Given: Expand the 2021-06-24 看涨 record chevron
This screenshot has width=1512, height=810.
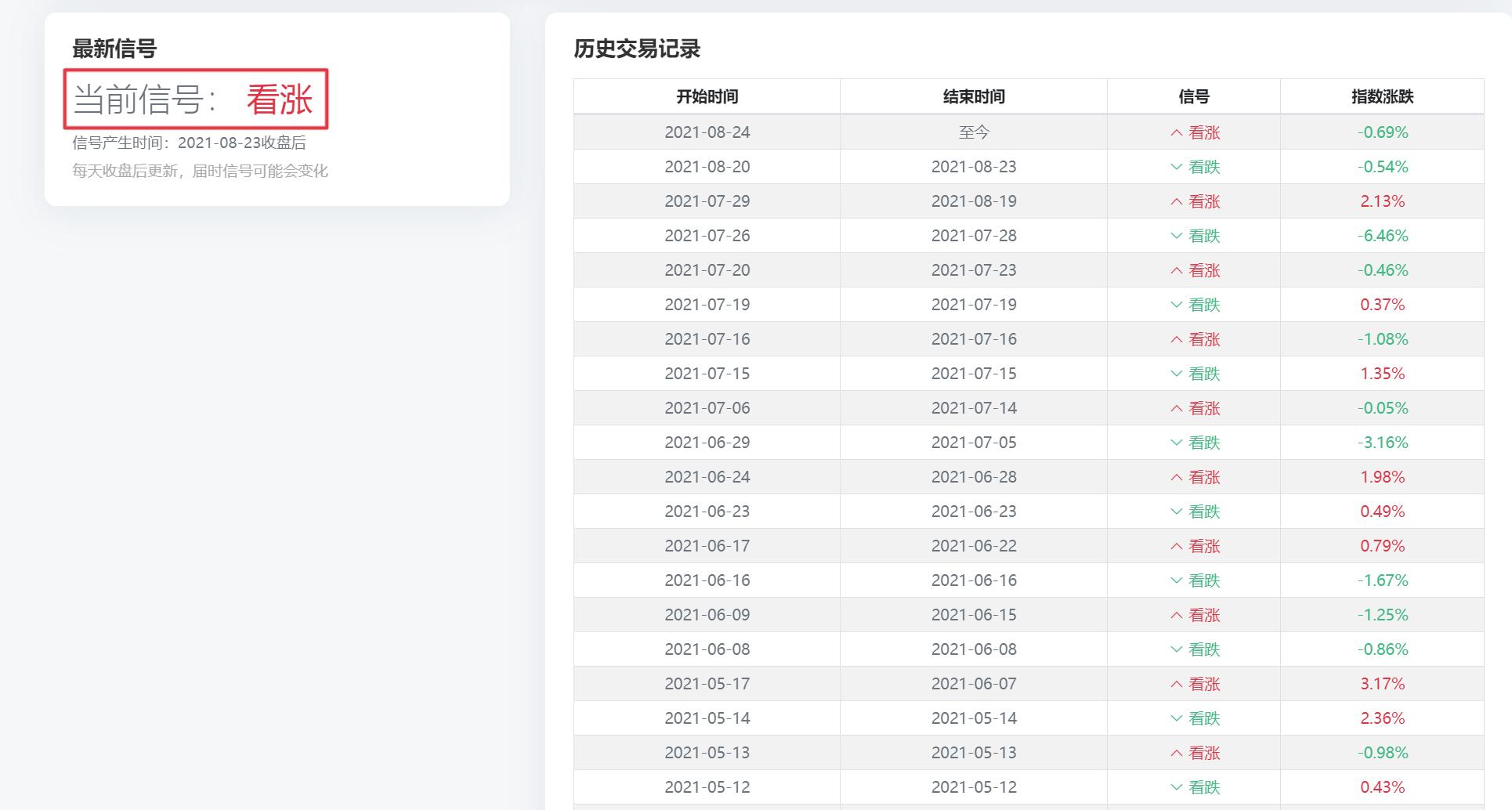Looking at the screenshot, I should (1174, 476).
